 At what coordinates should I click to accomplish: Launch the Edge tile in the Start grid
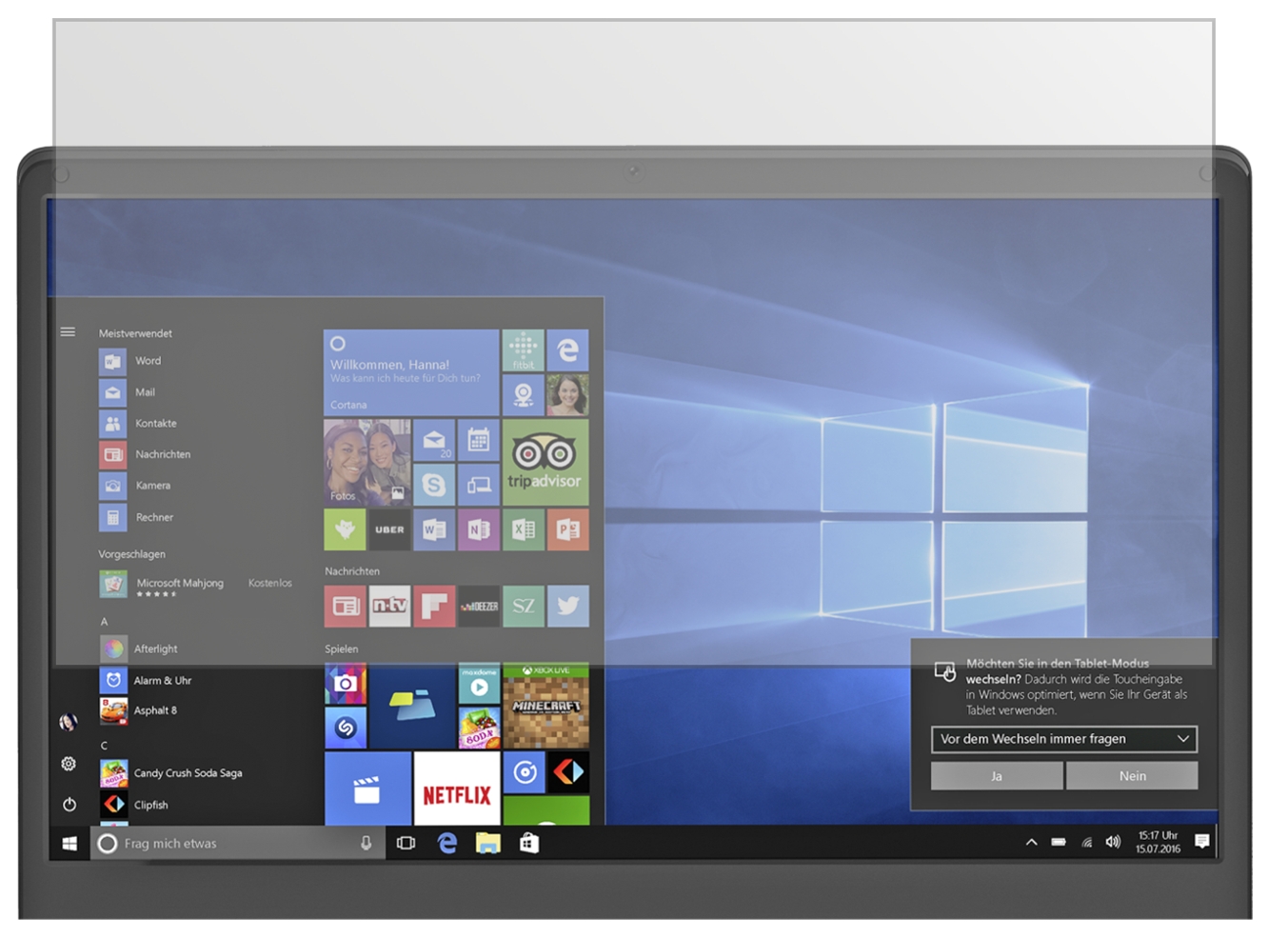568,349
